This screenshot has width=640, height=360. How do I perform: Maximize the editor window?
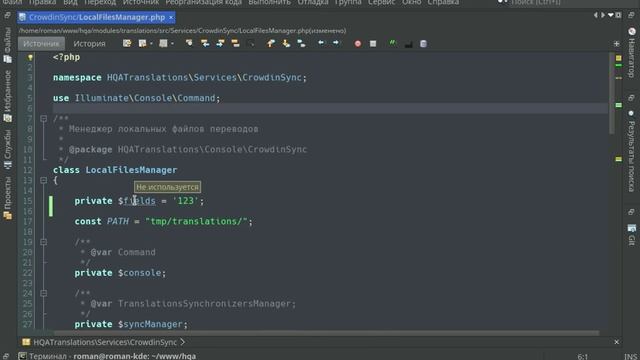pos(618,15)
